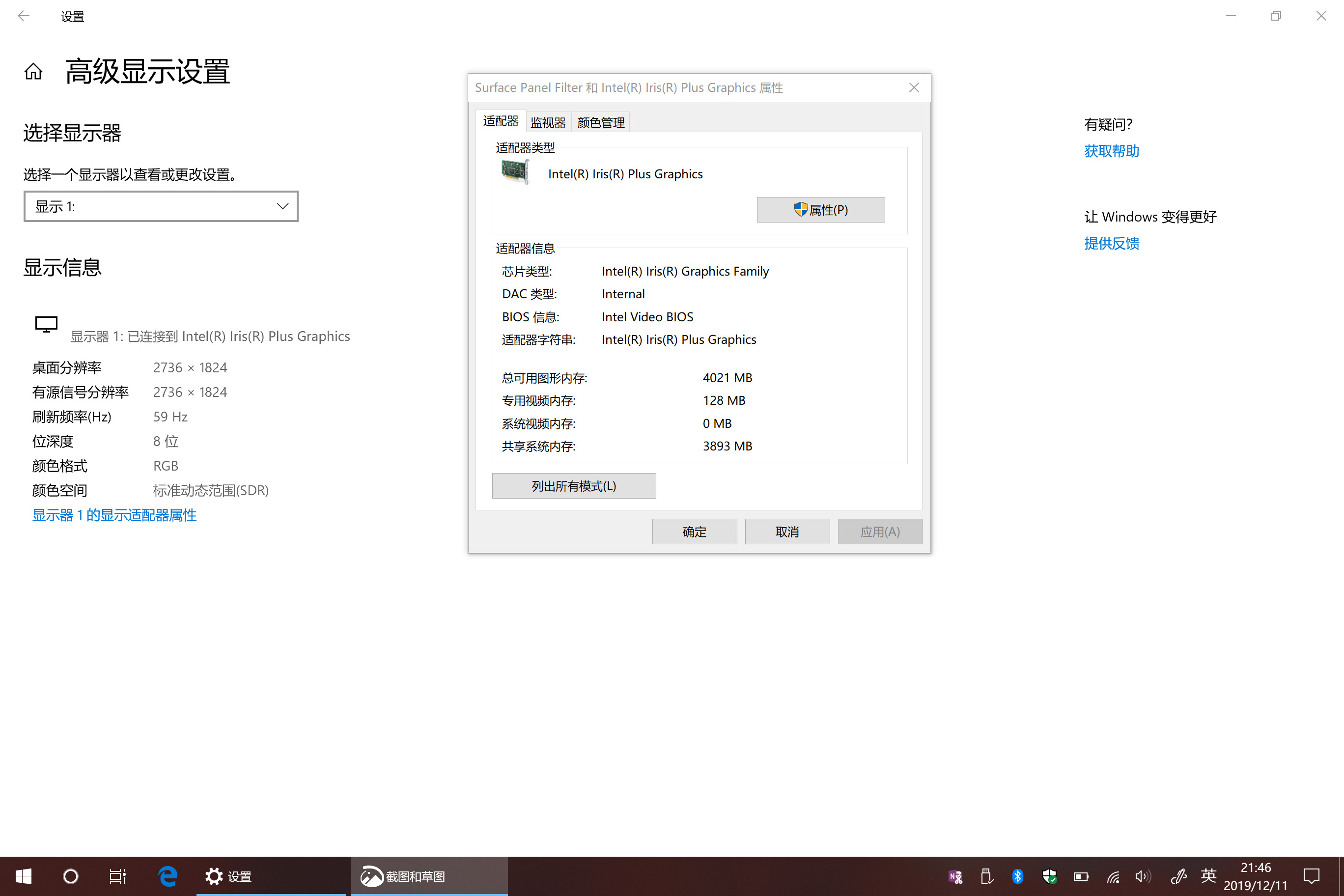Viewport: 1344px width, 896px height.
Task: Open the 获取帮助 link
Action: click(x=1112, y=151)
